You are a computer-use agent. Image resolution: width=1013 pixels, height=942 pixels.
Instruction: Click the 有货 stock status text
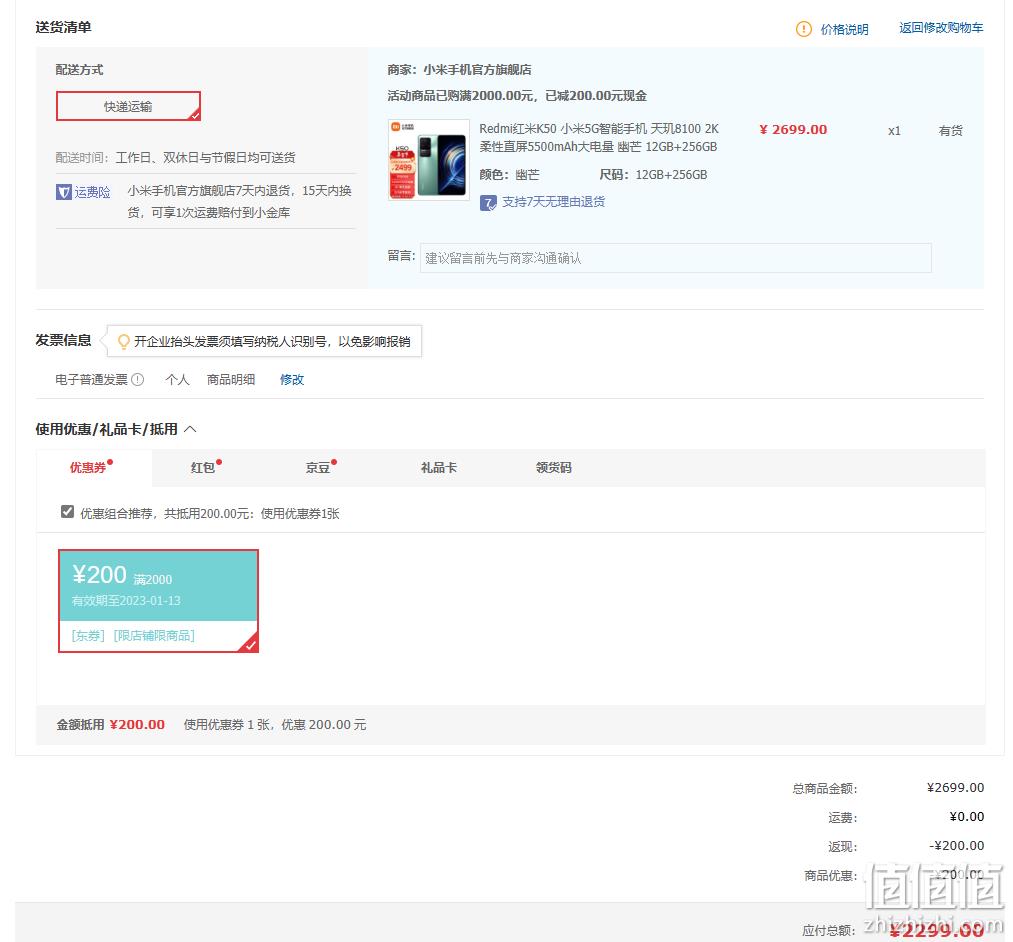951,131
